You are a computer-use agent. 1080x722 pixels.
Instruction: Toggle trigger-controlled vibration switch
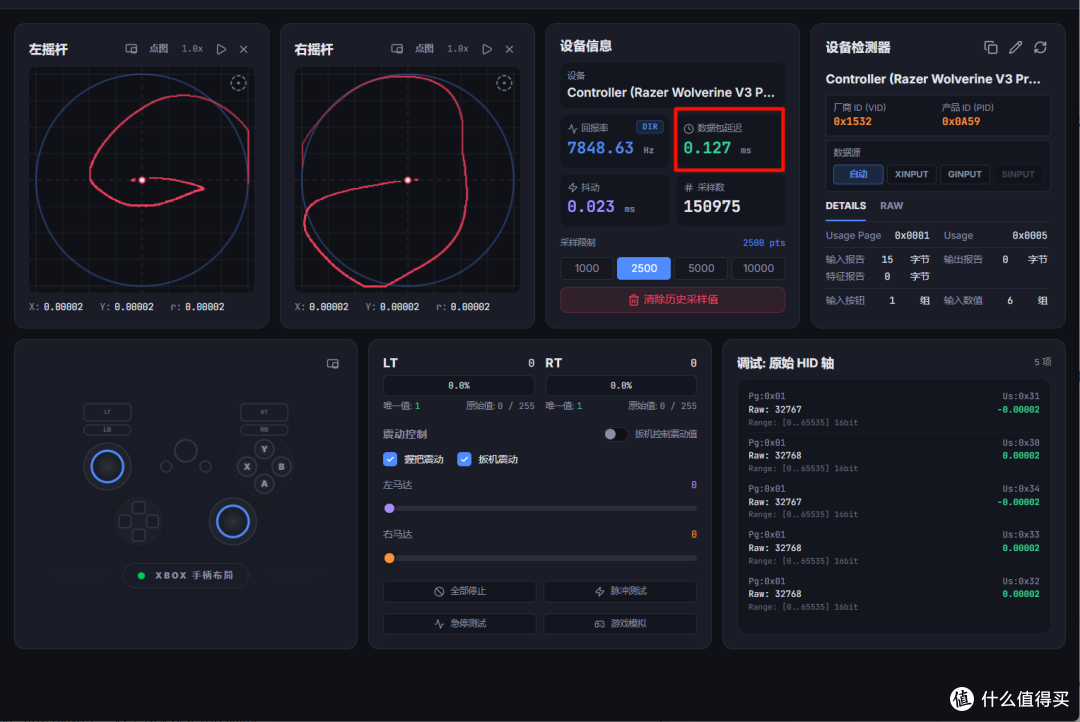(x=615, y=434)
